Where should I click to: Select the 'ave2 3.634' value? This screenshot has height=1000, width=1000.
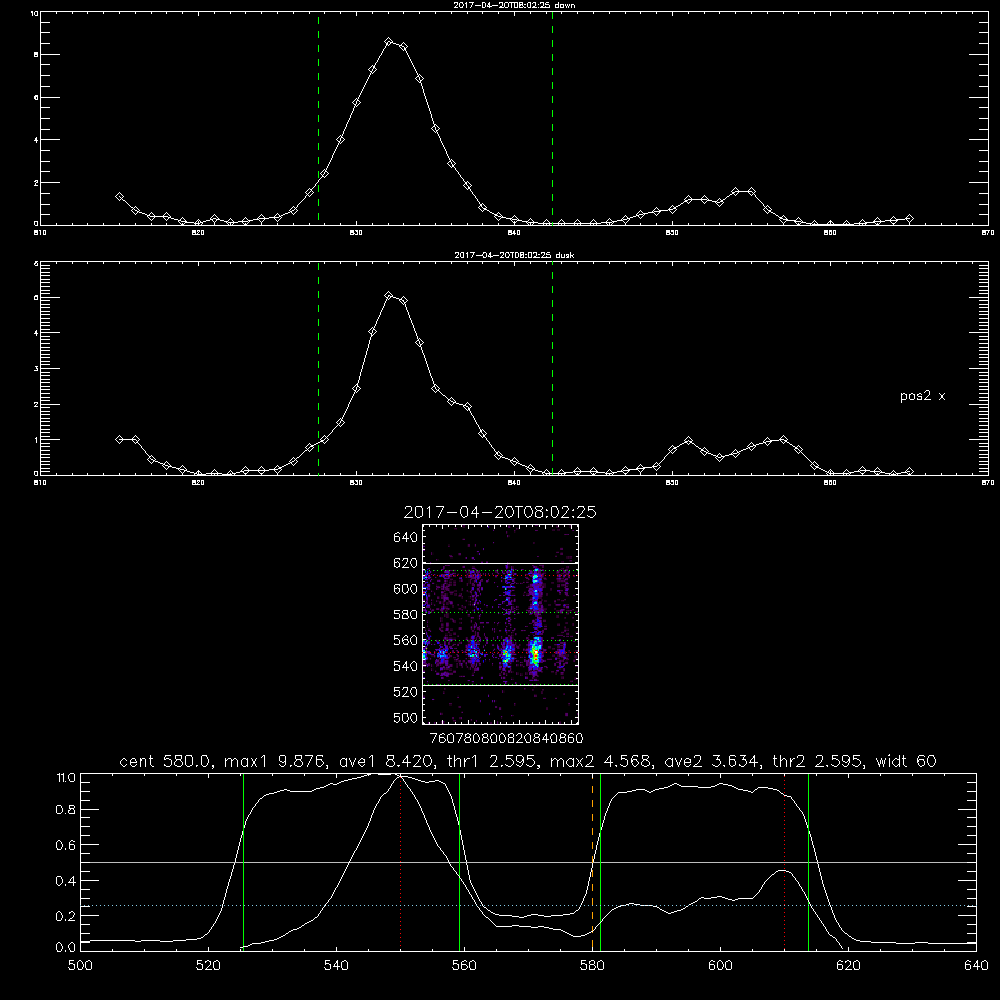(711, 761)
